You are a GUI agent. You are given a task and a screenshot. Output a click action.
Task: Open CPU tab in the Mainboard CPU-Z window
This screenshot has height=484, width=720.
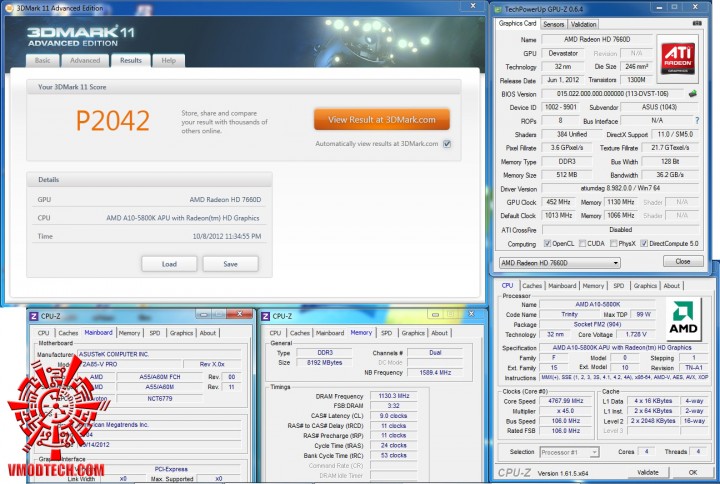pos(43,333)
